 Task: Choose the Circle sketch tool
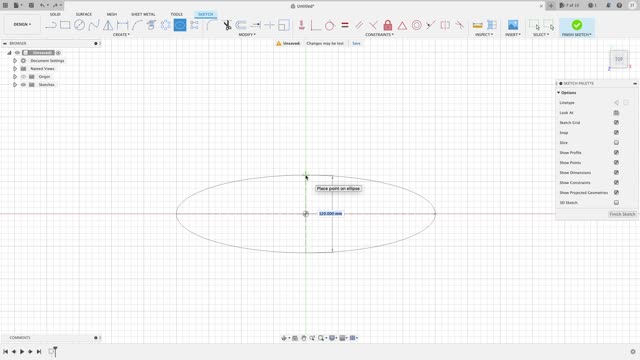pyautogui.click(x=80, y=25)
